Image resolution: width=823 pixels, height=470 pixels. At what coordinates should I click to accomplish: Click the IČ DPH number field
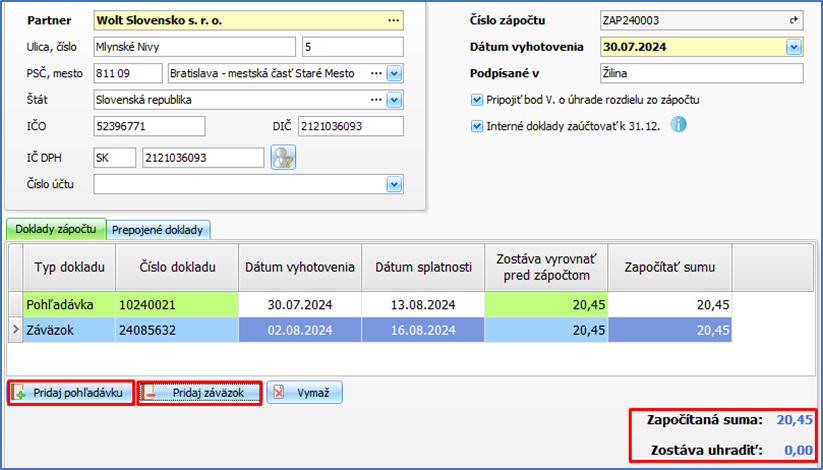tap(203, 158)
